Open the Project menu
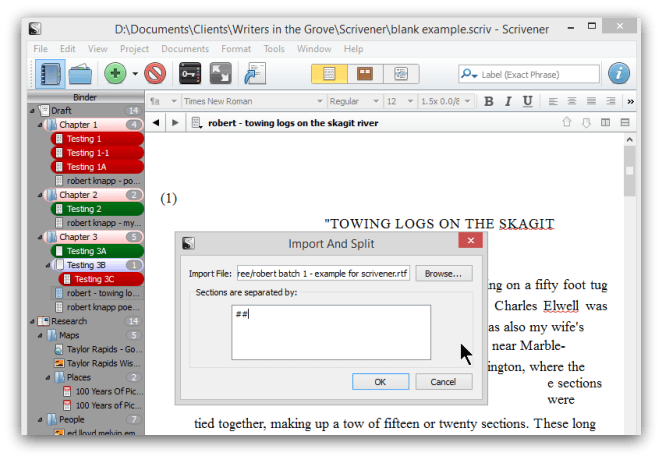 click(134, 49)
